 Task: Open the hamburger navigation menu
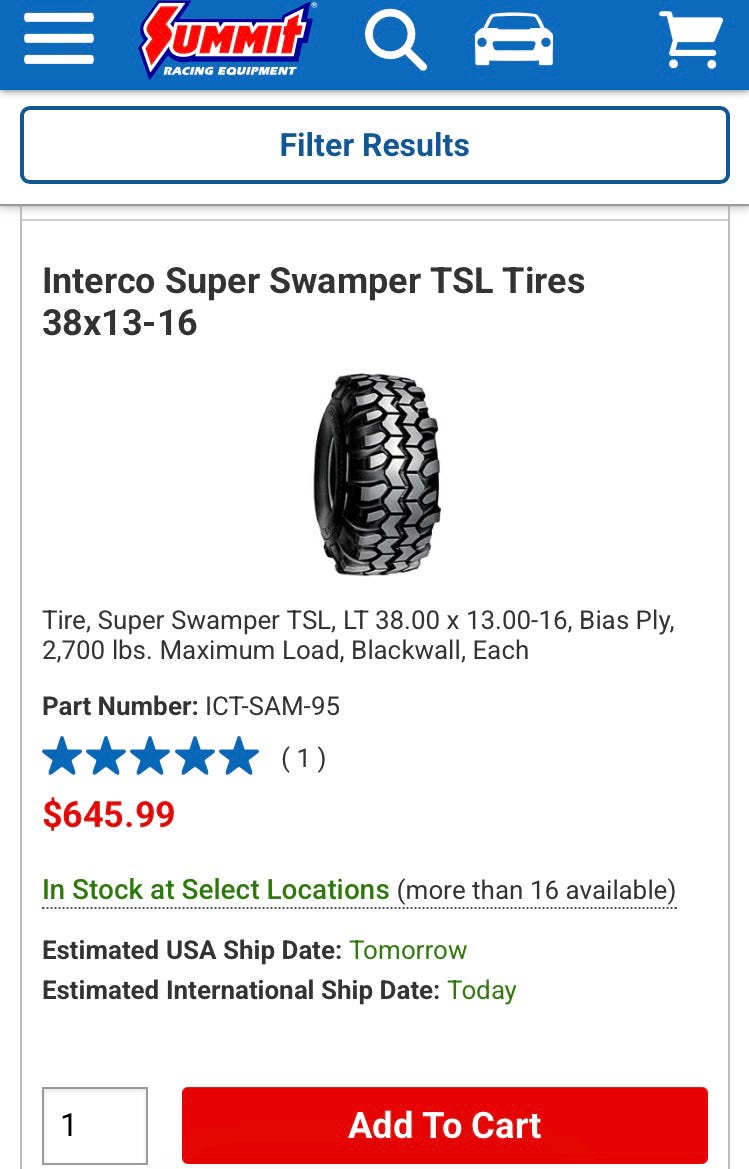coord(59,39)
